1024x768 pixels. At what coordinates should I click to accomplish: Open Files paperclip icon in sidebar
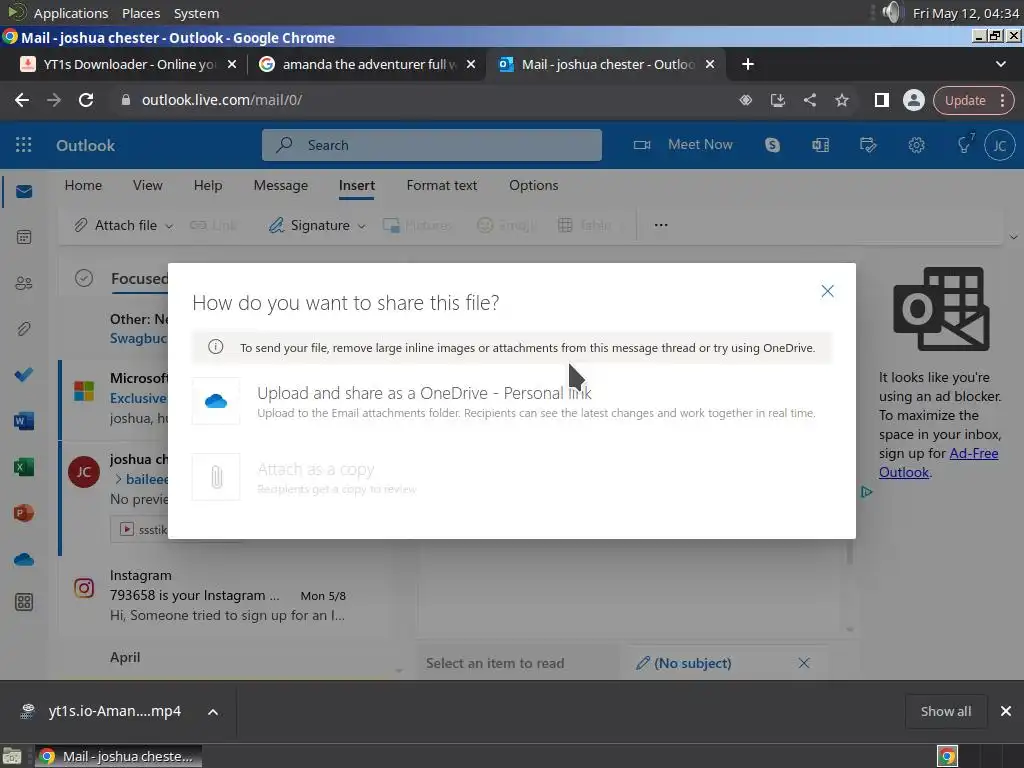[24, 328]
